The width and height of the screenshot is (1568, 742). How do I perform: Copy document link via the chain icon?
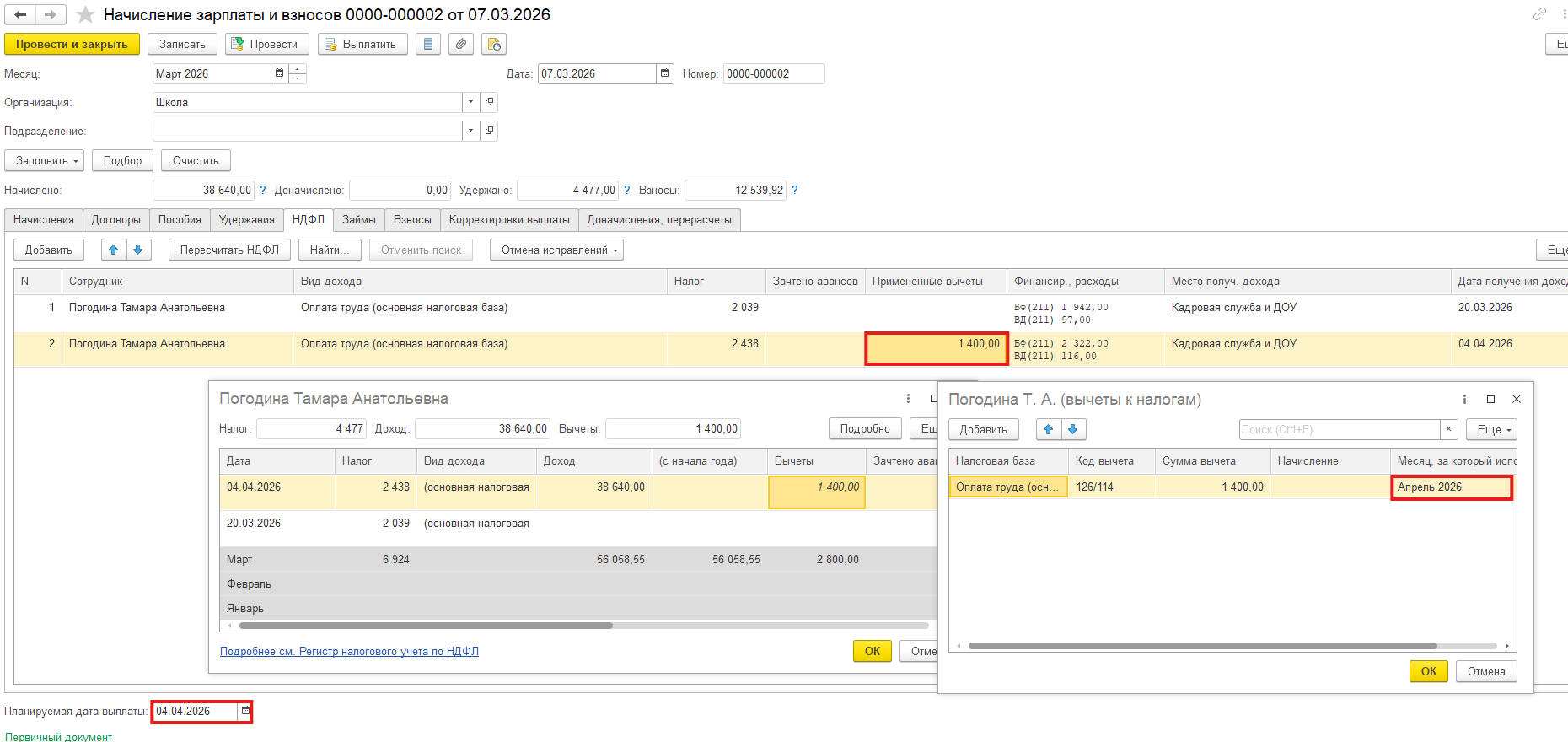1539,14
